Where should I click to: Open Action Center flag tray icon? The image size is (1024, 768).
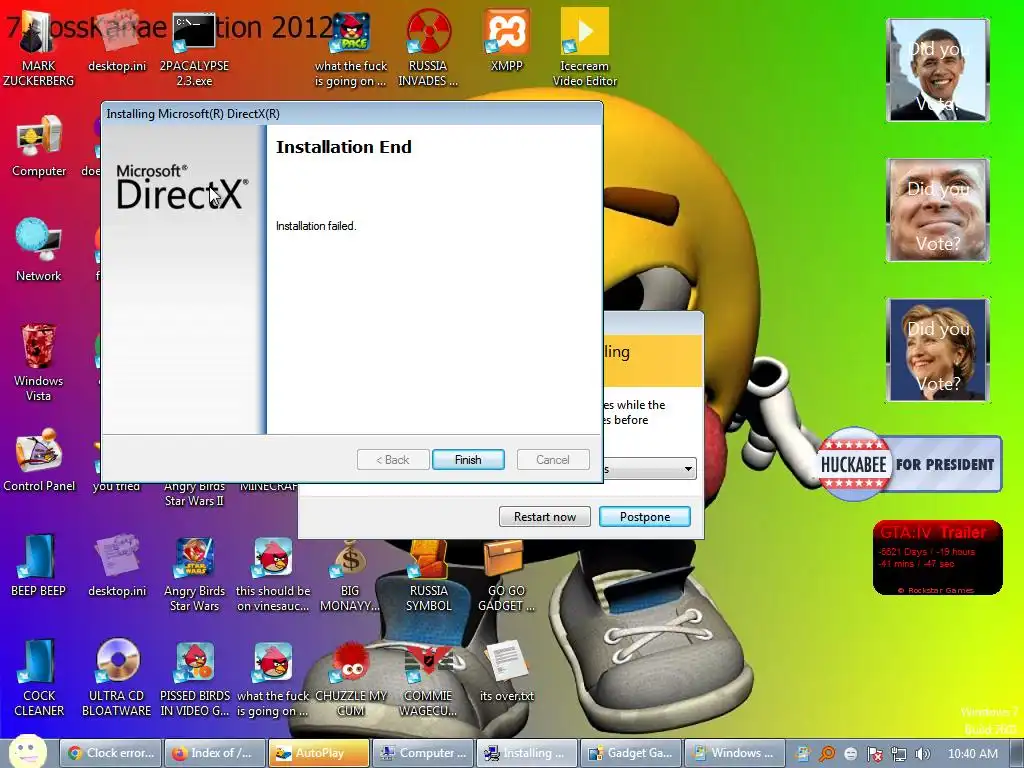point(875,754)
